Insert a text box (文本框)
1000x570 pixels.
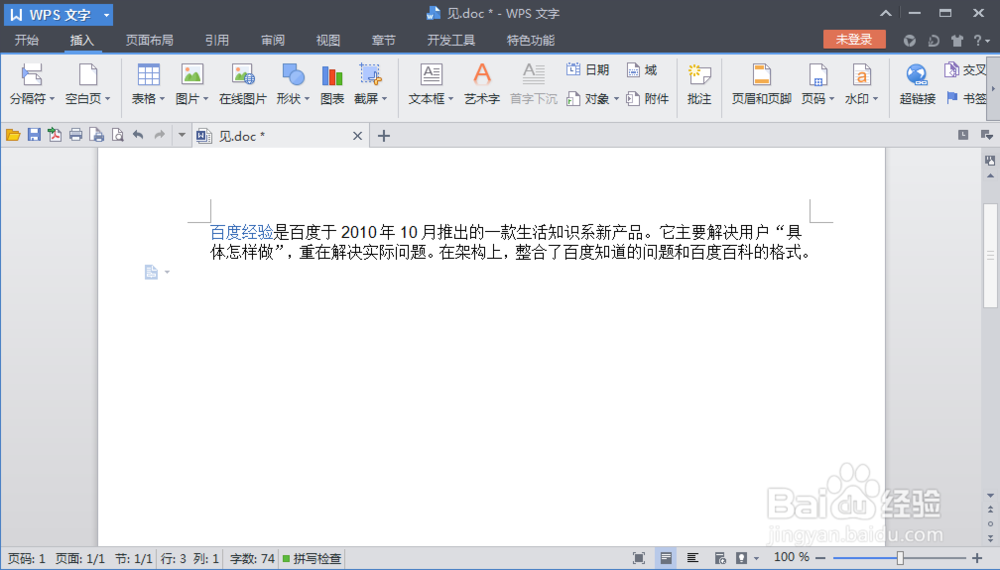pos(431,84)
